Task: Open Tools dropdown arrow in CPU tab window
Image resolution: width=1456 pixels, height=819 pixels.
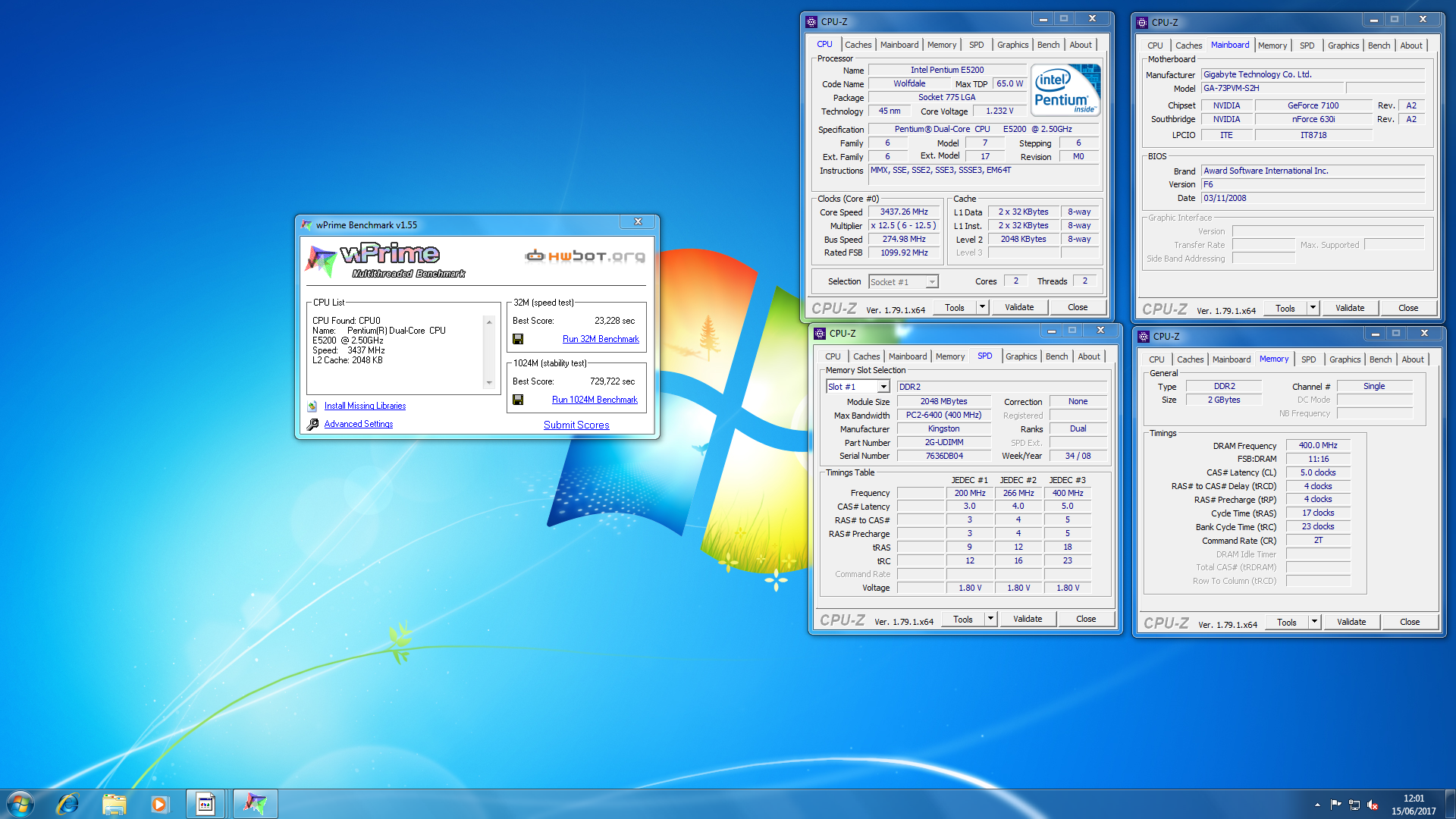Action: click(982, 307)
